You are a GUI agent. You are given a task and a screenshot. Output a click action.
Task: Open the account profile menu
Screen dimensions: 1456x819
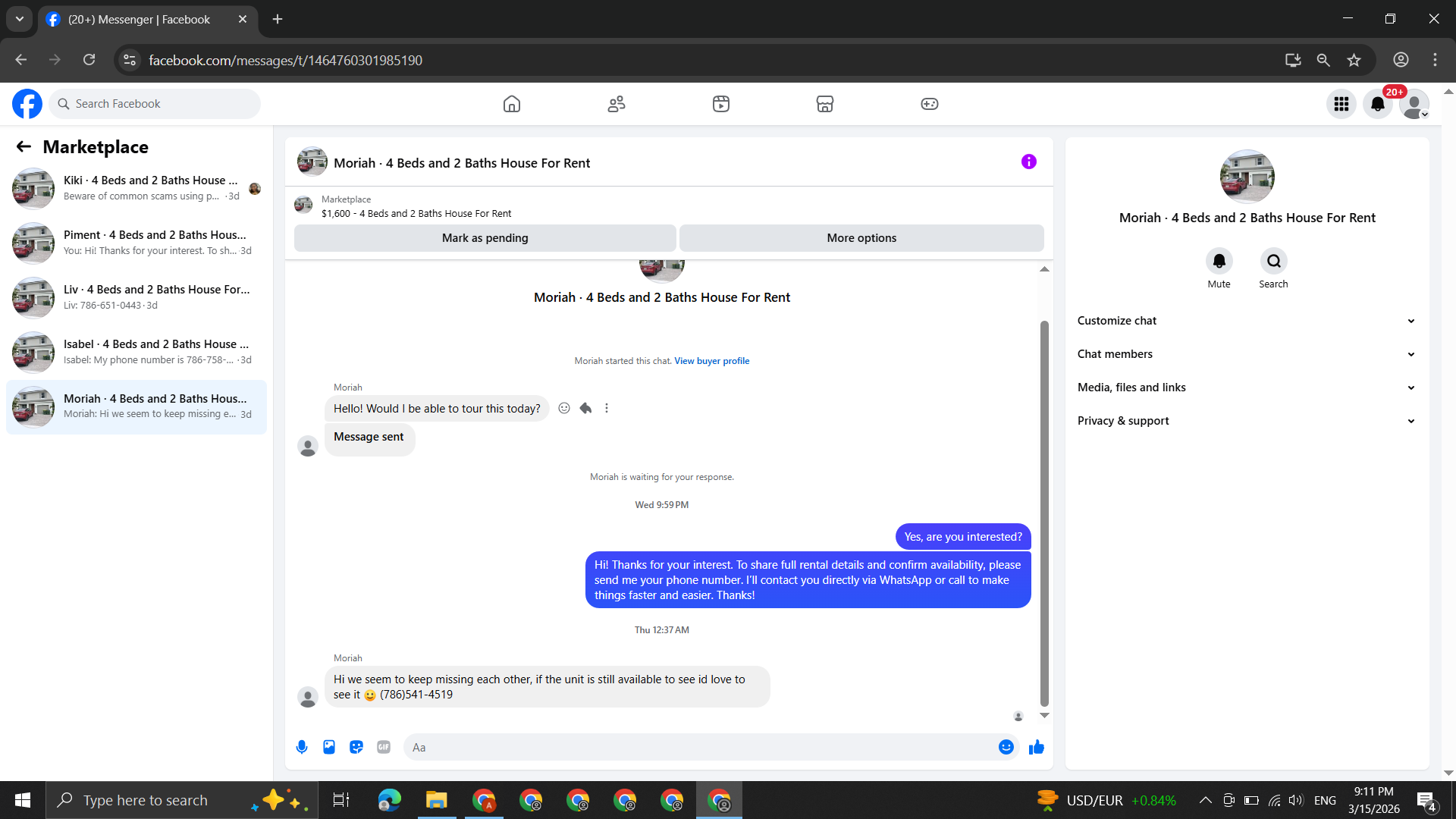[1414, 104]
